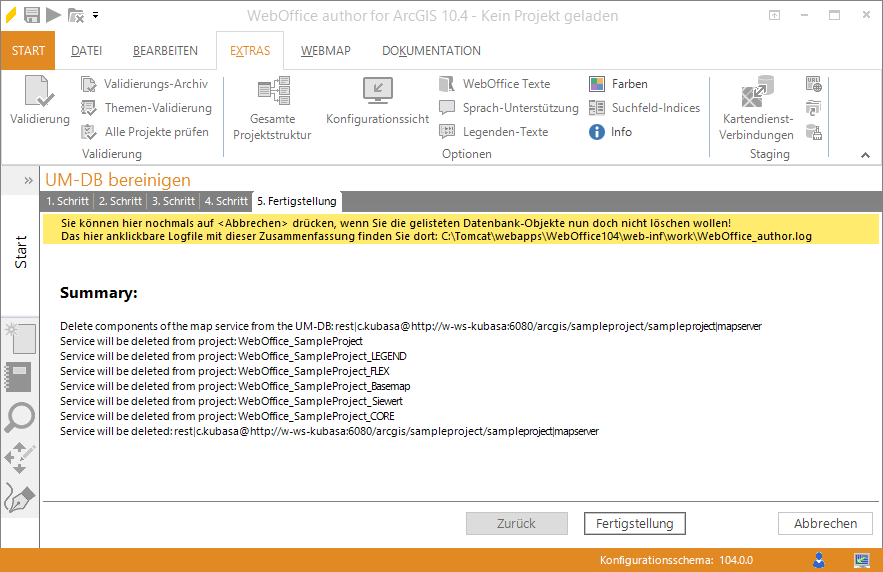Click the gray play arrow icon in title bar
The width and height of the screenshot is (883, 572).
53,15
